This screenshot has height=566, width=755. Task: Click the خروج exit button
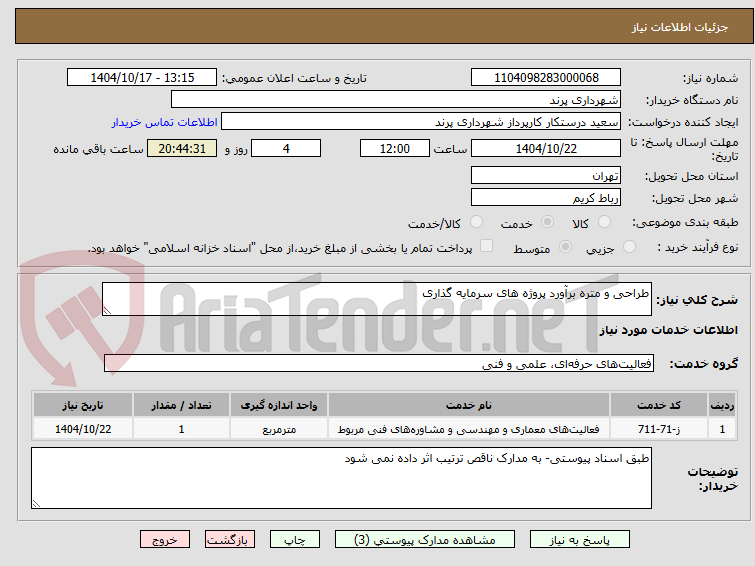[165, 540]
